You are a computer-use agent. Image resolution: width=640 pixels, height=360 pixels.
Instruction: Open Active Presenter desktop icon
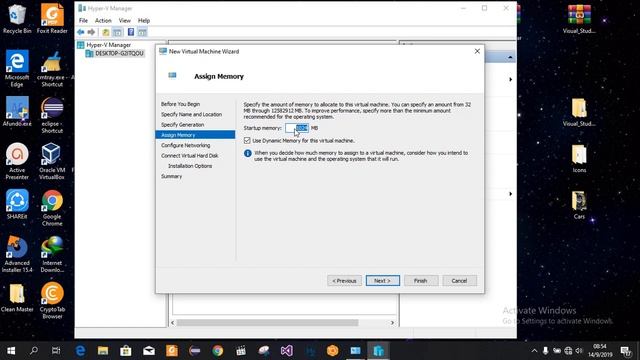click(x=17, y=161)
